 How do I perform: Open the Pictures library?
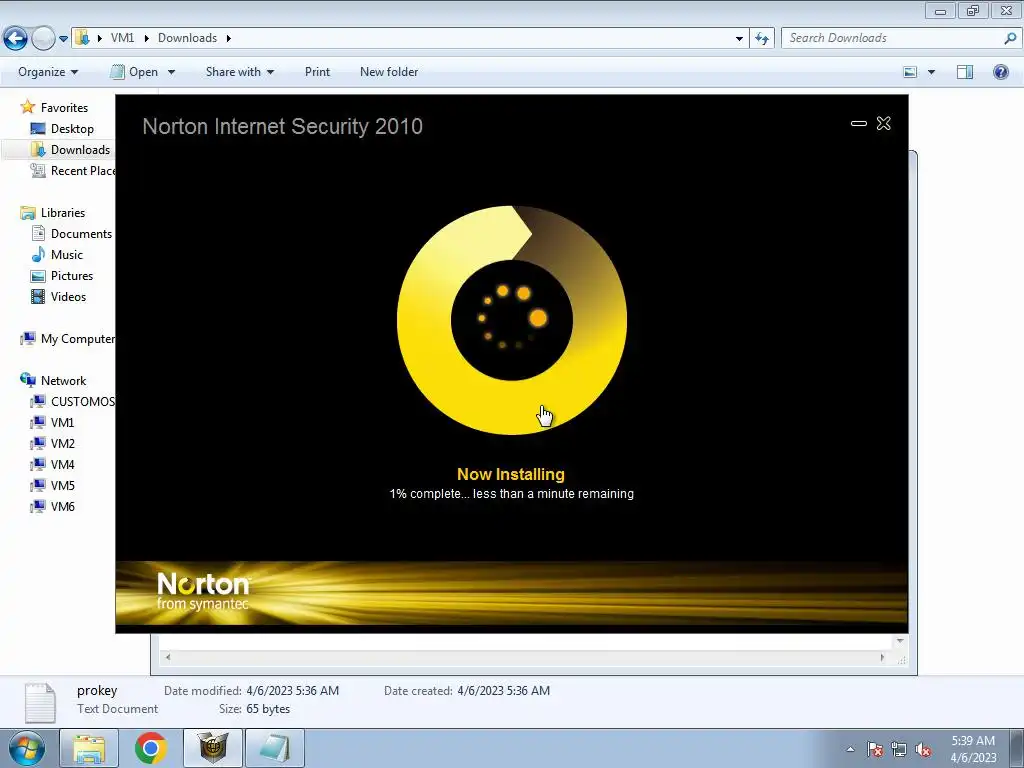(x=72, y=276)
